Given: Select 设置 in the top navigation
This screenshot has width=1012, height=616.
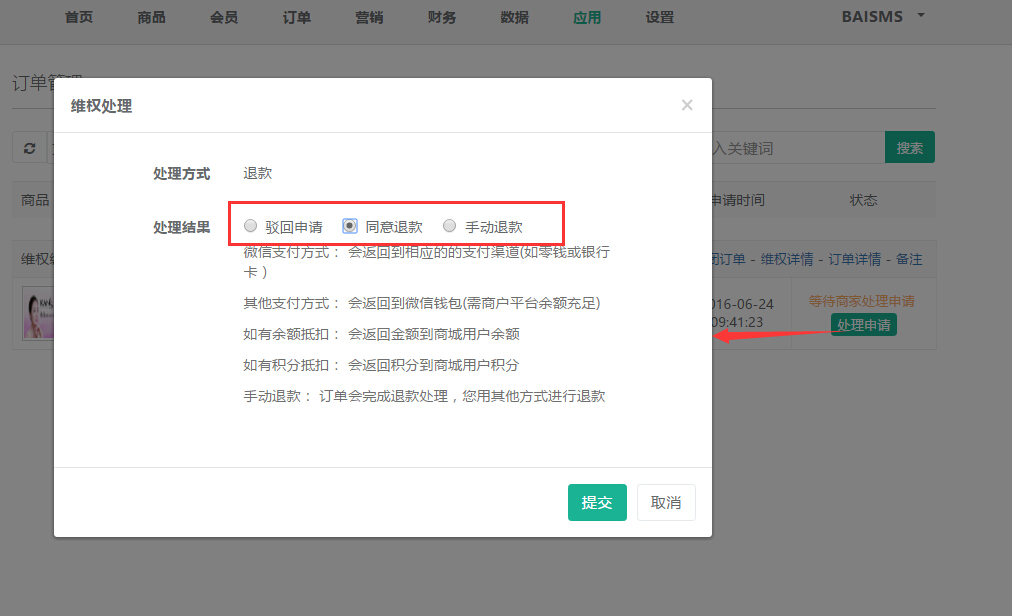Looking at the screenshot, I should coord(659,17).
